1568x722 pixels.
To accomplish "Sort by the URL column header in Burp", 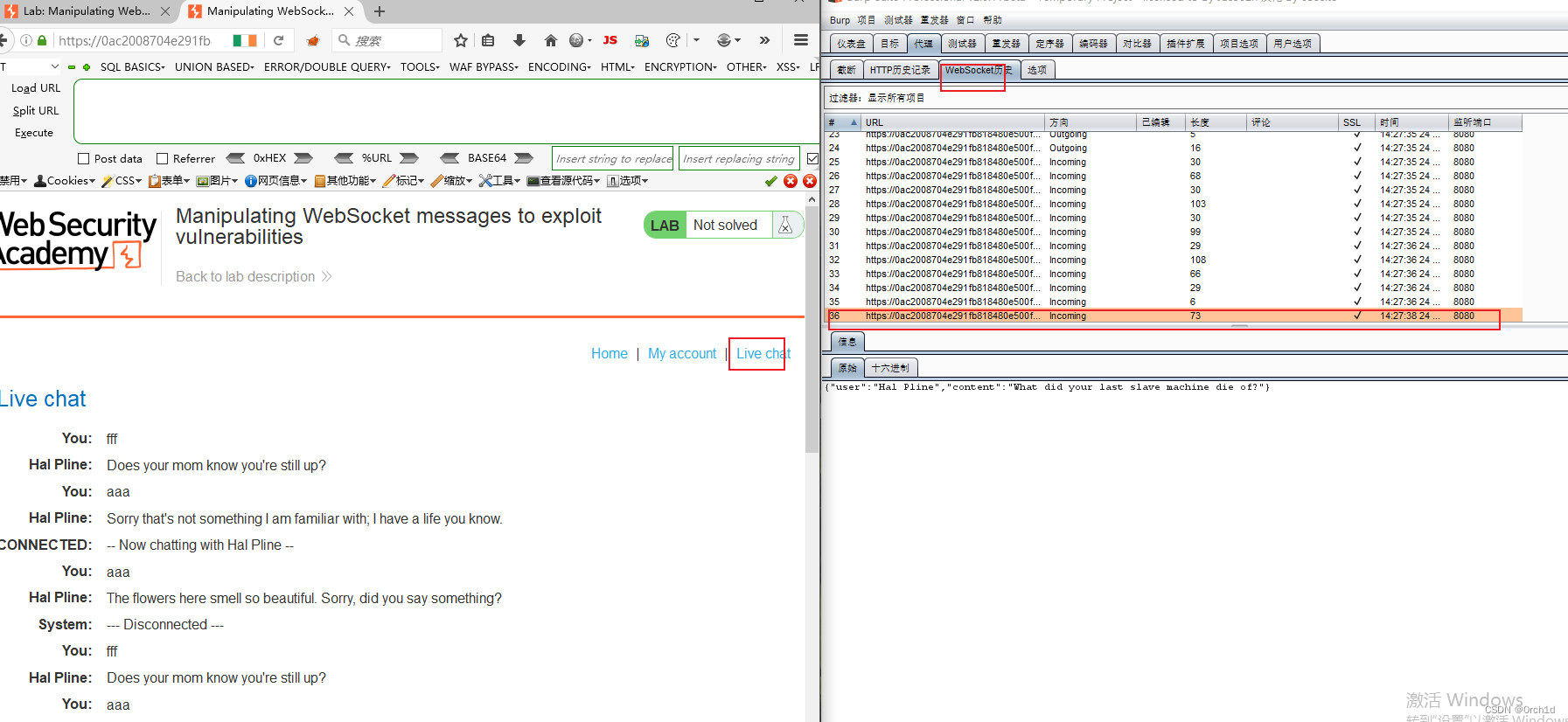I will pos(953,122).
